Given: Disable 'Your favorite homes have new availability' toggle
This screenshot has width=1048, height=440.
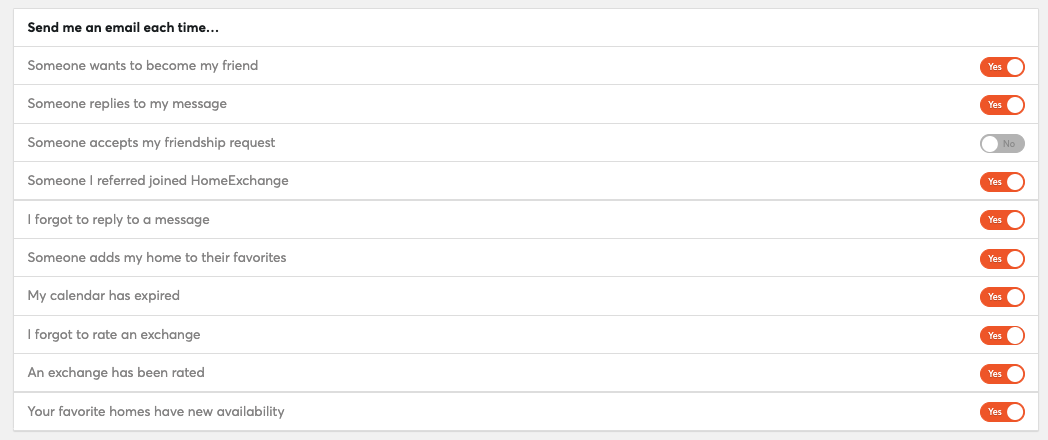Looking at the screenshot, I should pyautogui.click(x=1002, y=412).
